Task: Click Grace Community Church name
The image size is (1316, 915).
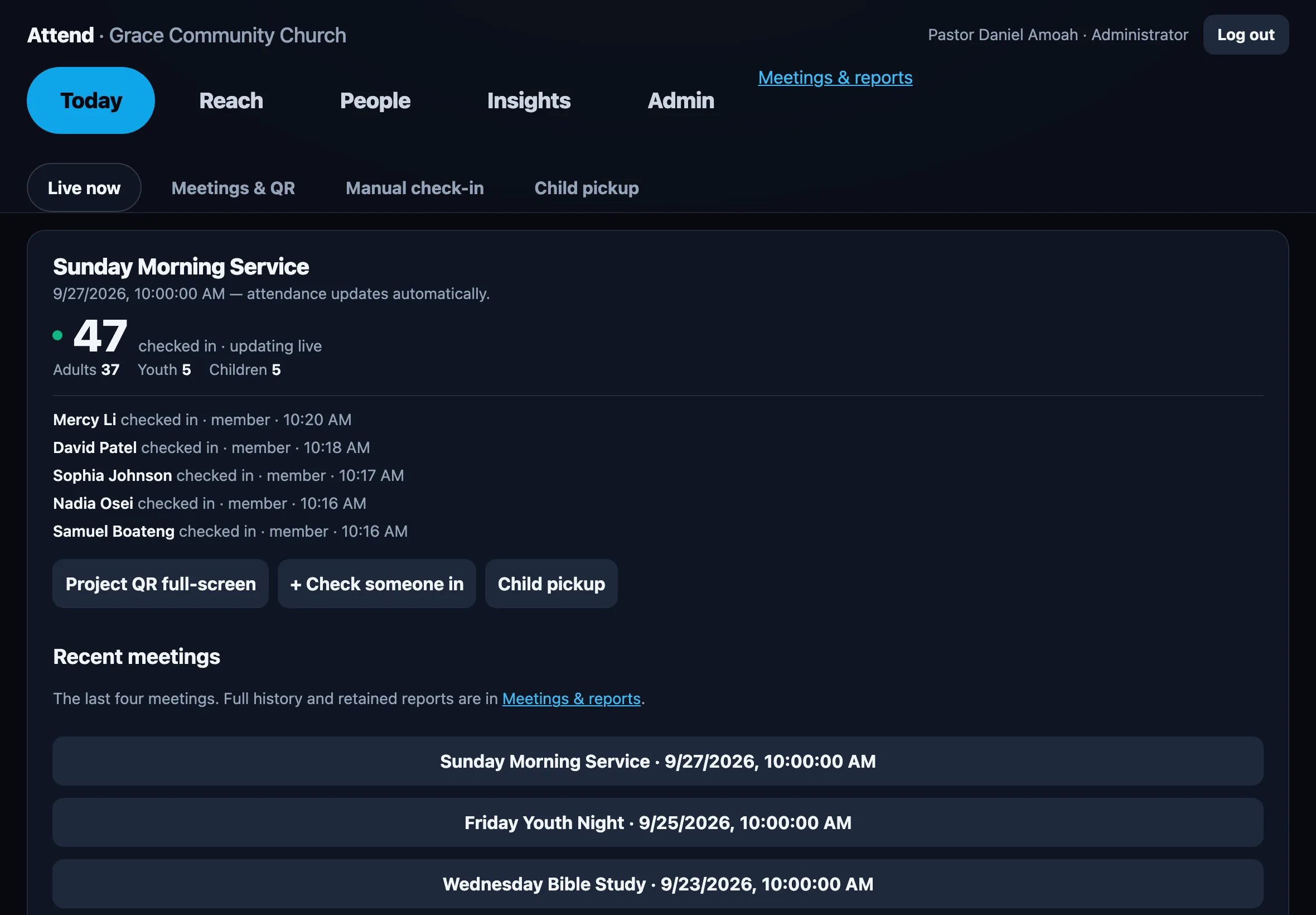Action: [228, 35]
